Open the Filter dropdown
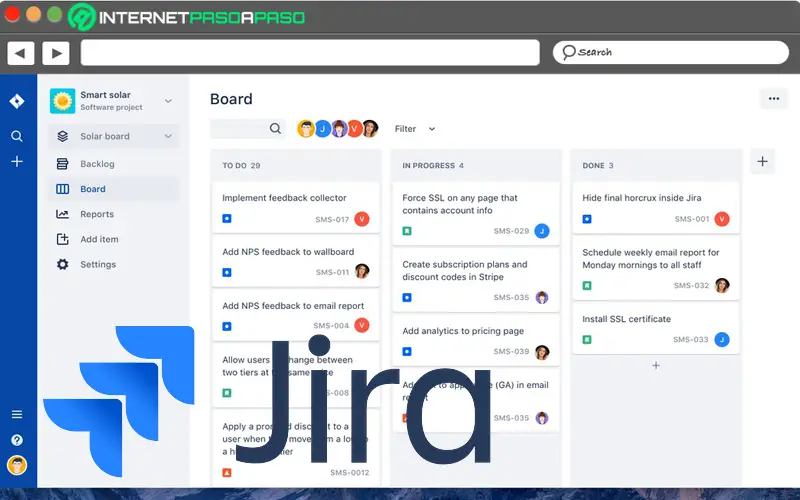The width and height of the screenshot is (800, 500). tap(415, 129)
